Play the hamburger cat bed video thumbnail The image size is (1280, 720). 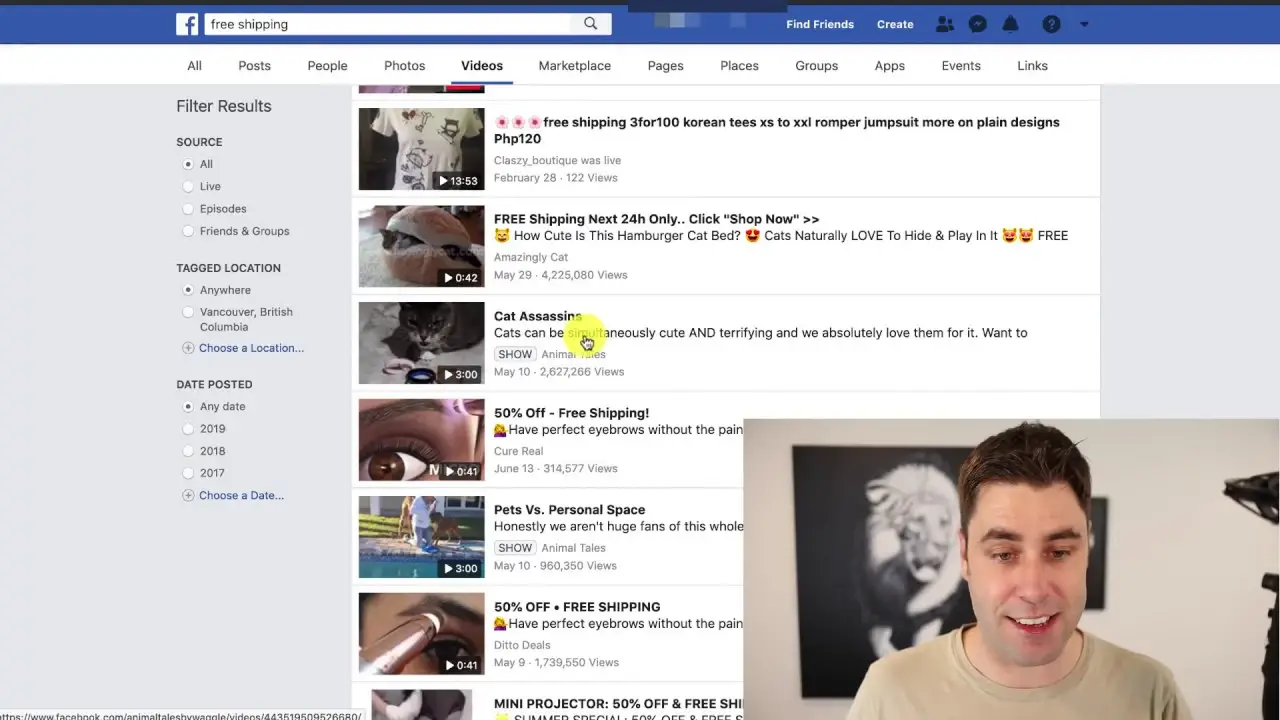421,246
